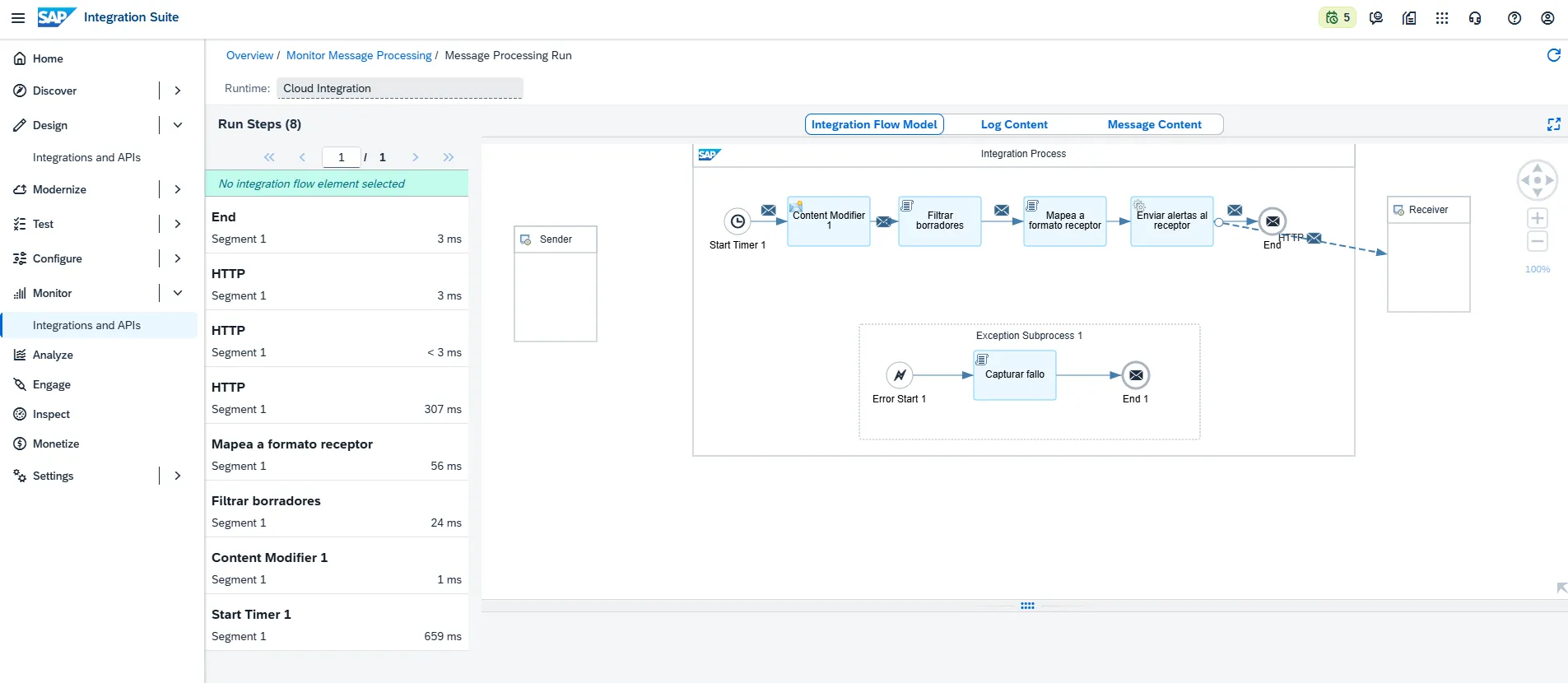
Task: Open the feedback chat icon
Action: pos(1376,17)
